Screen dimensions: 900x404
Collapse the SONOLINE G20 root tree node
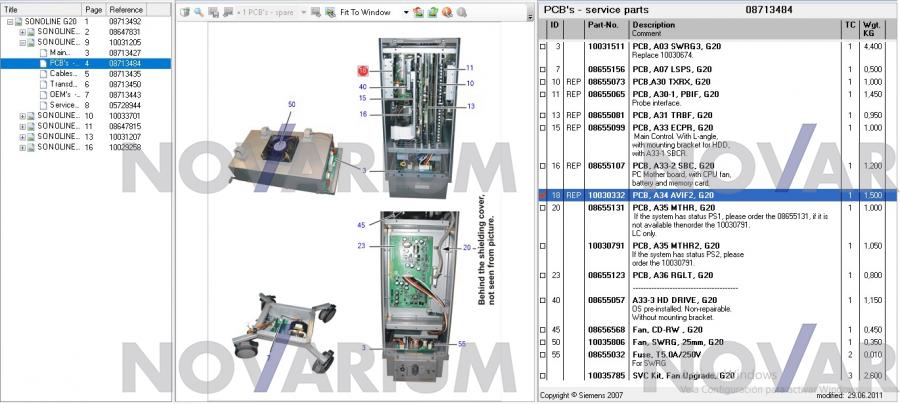(x=10, y=21)
